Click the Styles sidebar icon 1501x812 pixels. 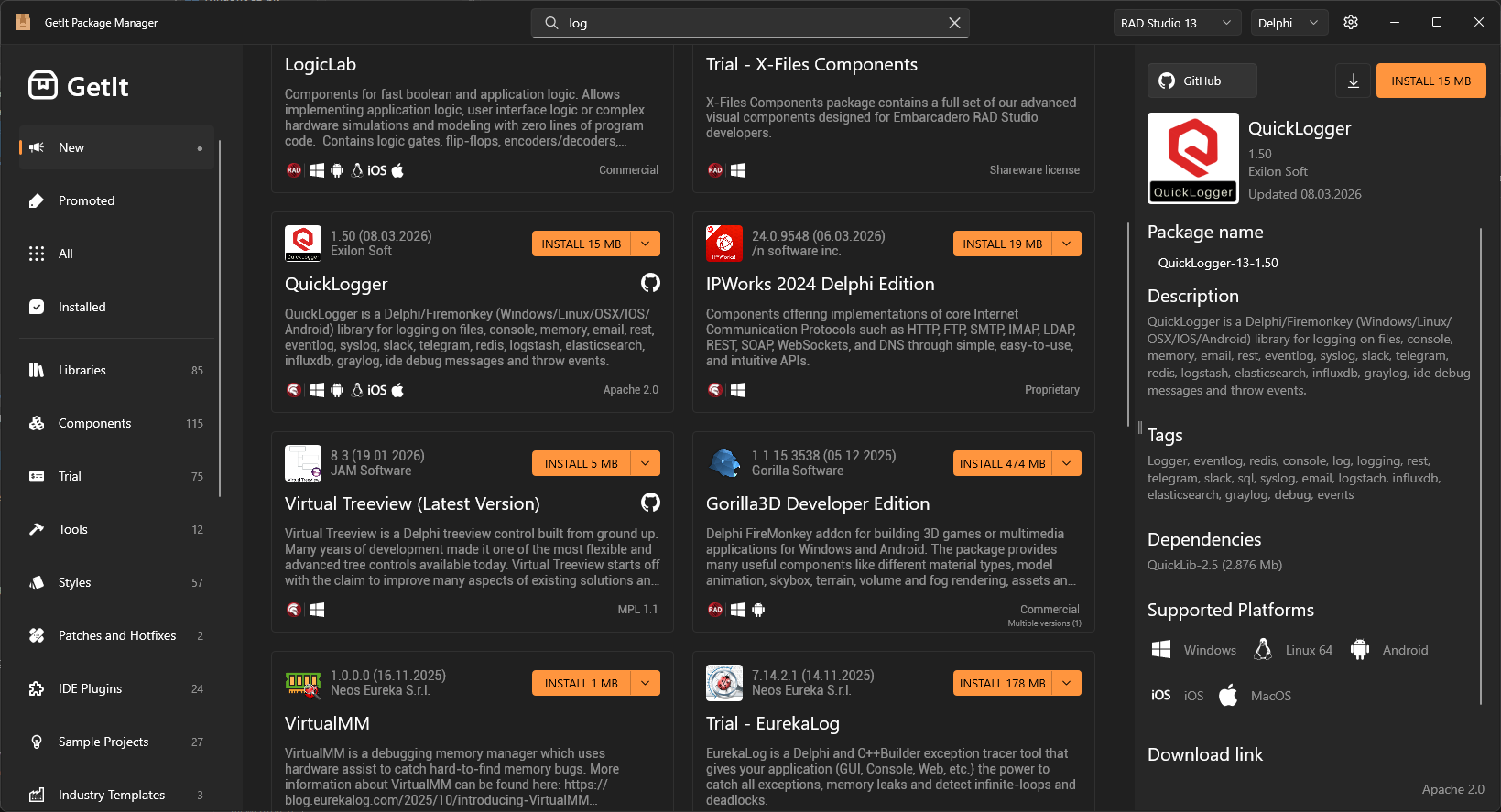click(x=37, y=582)
